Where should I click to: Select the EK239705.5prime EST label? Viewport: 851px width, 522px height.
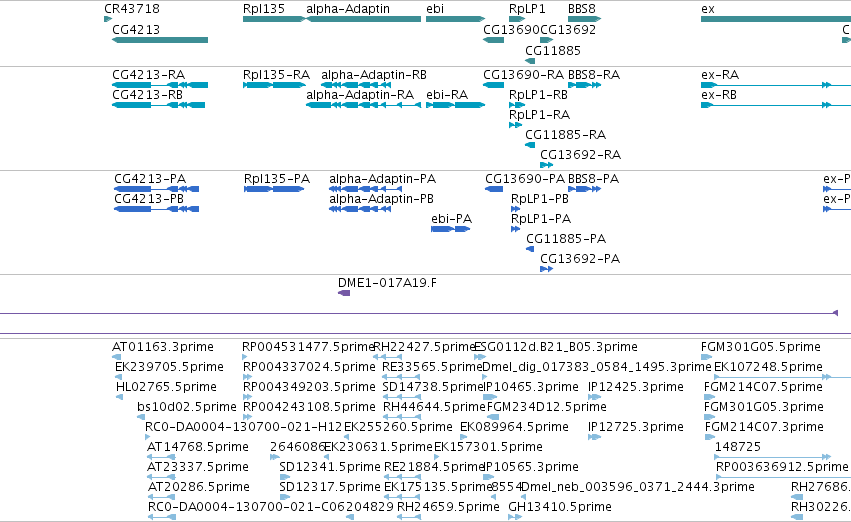(x=169, y=367)
